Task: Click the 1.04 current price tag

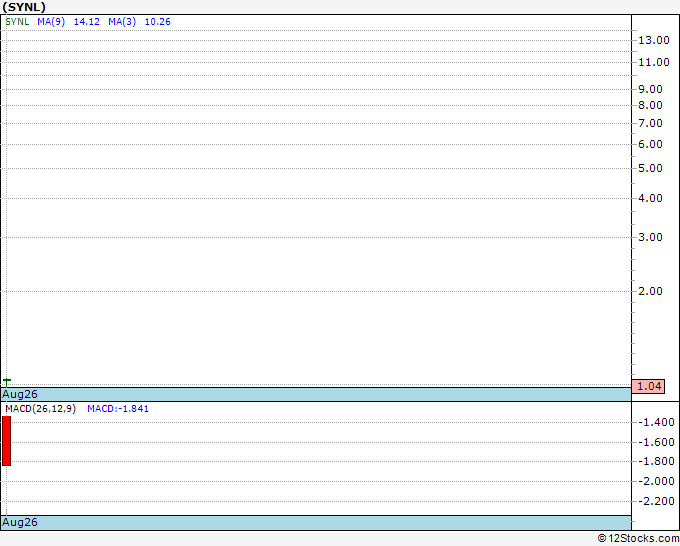Action: [x=648, y=386]
